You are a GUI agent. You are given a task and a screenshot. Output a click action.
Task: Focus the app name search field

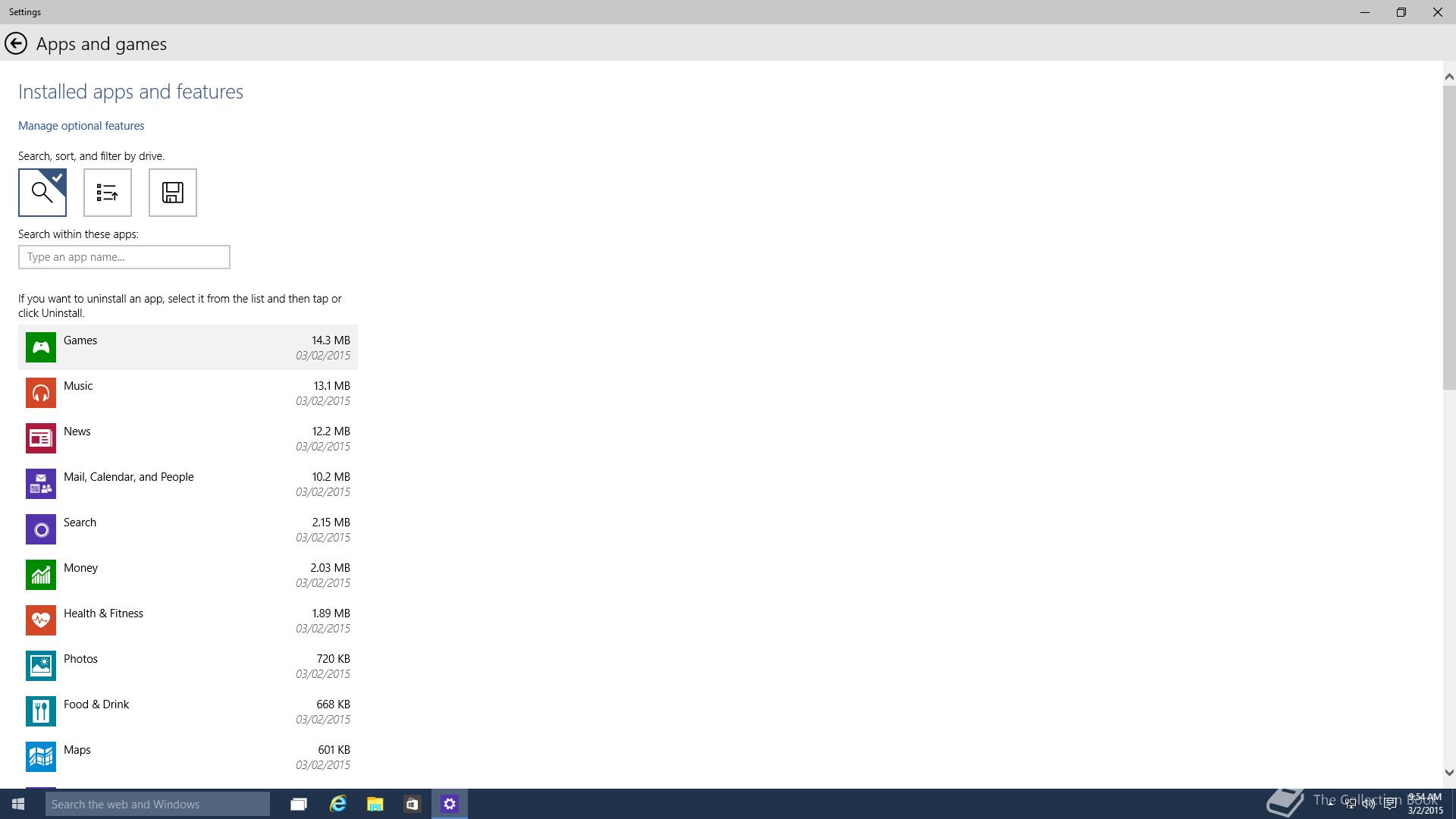tap(124, 257)
